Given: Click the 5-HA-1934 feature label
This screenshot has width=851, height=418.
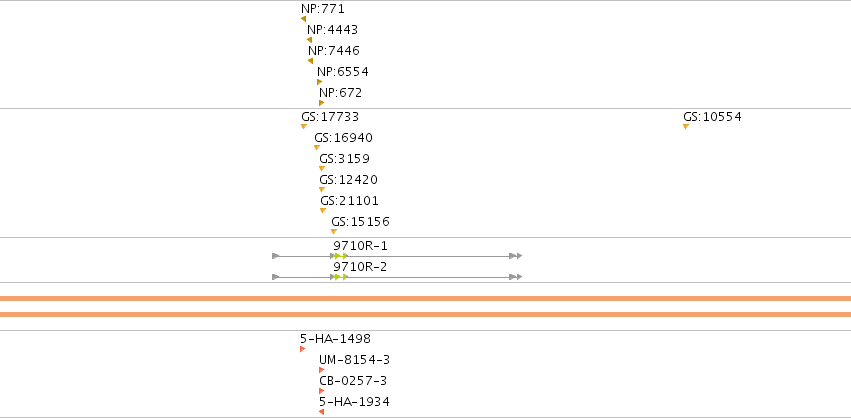Looking at the screenshot, I should point(354,402).
